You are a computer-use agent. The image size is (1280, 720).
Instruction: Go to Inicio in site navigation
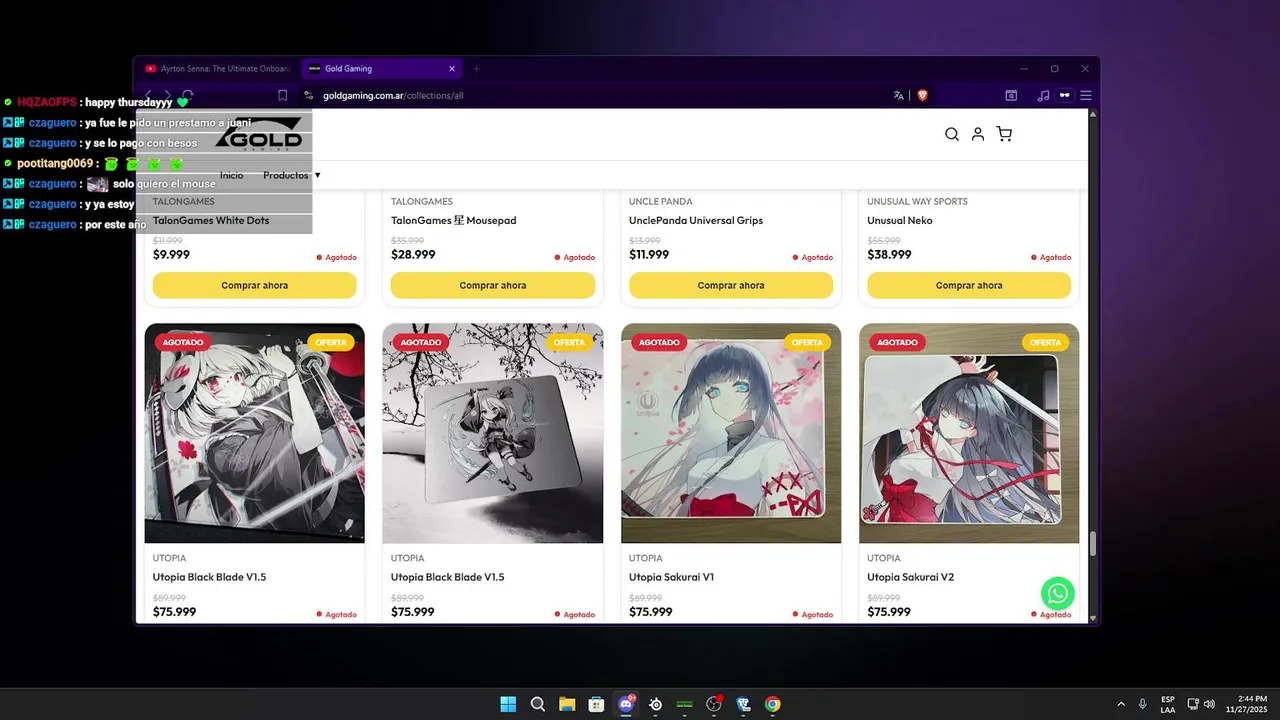(232, 175)
